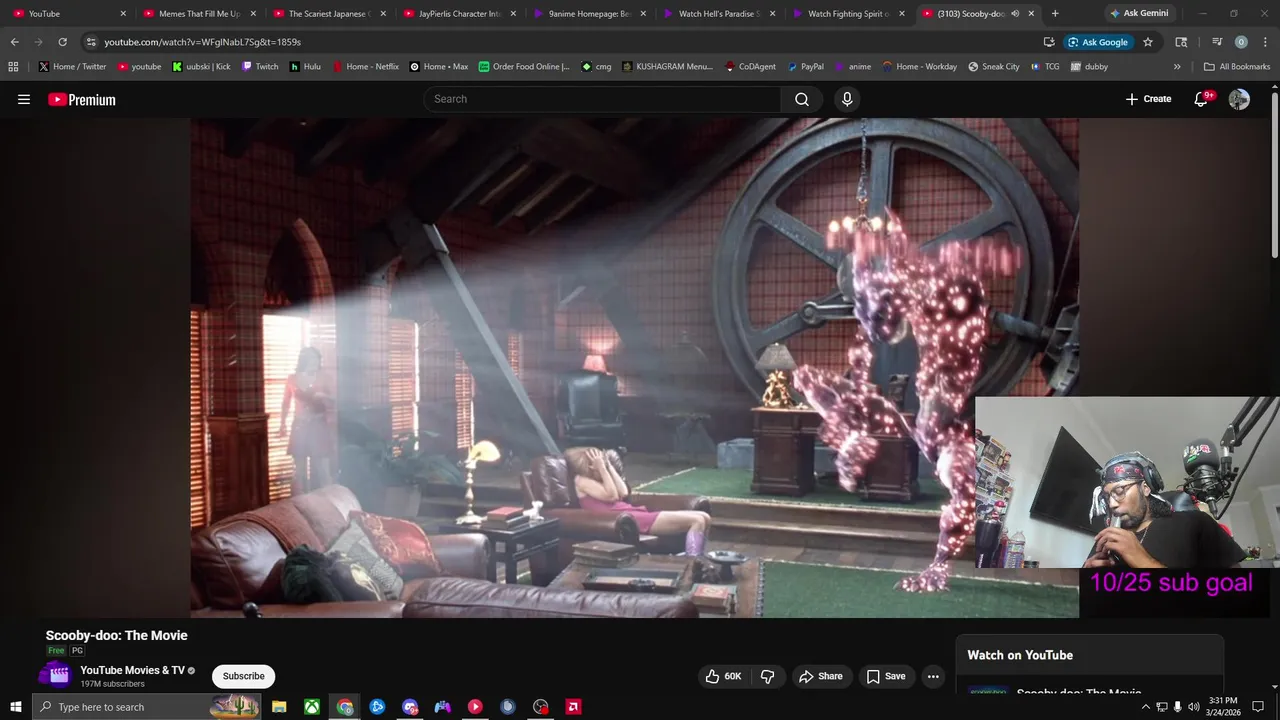Open the Google Chrome icon in the taskbar
Screen dimensions: 1280x720
(345, 707)
